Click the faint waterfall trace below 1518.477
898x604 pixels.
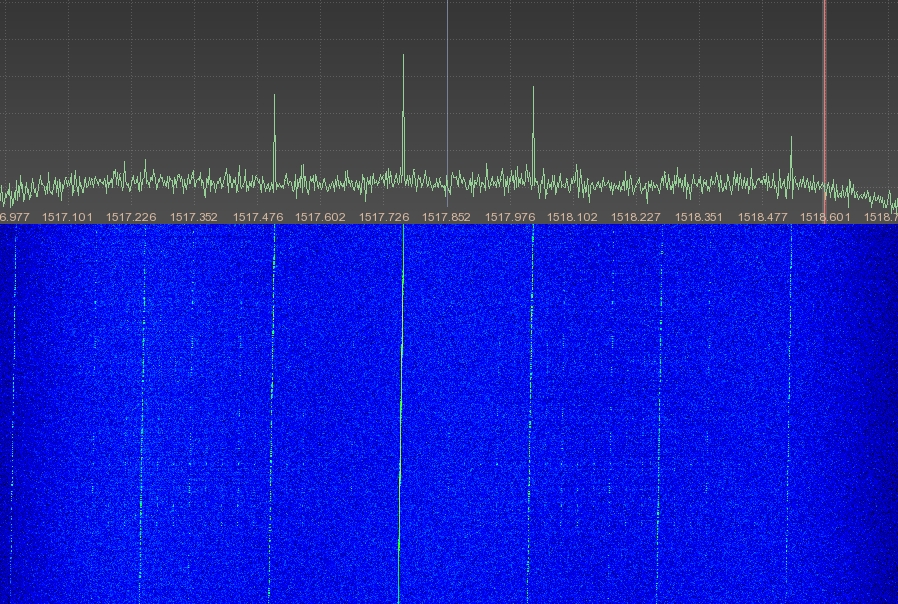pos(789,400)
